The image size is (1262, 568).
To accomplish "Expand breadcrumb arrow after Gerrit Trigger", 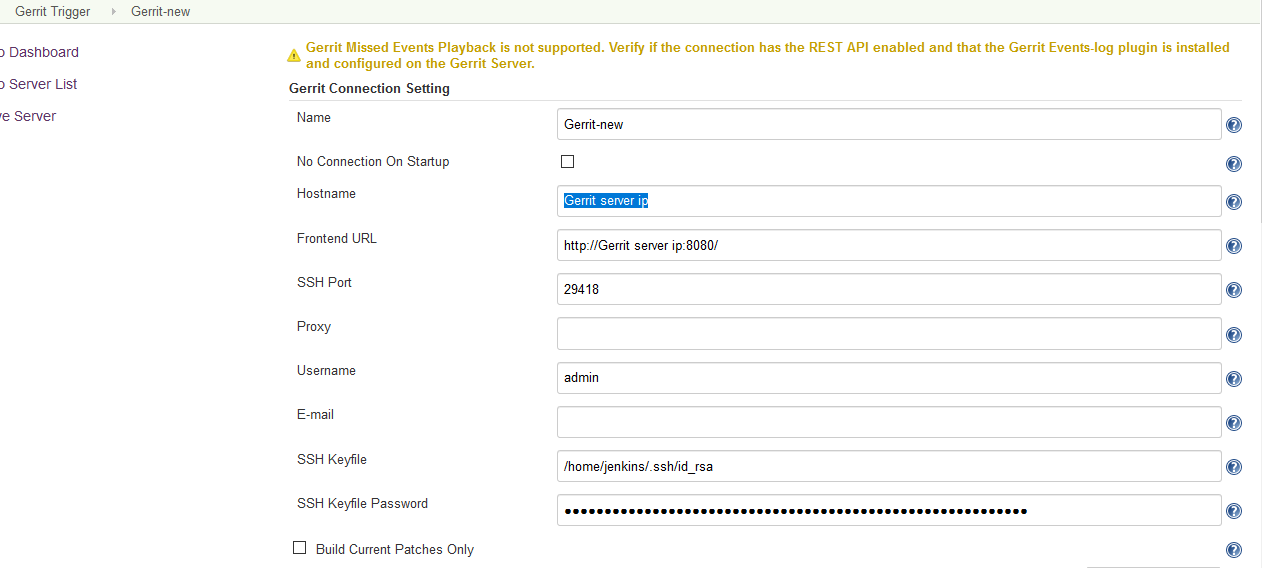I will tap(112, 12).
